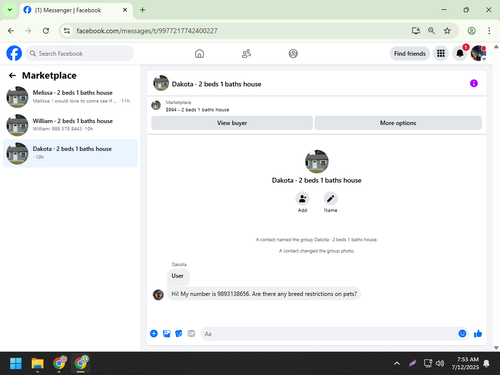
Task: Open the Chrome three-dot menu
Action: pyautogui.click(x=489, y=31)
